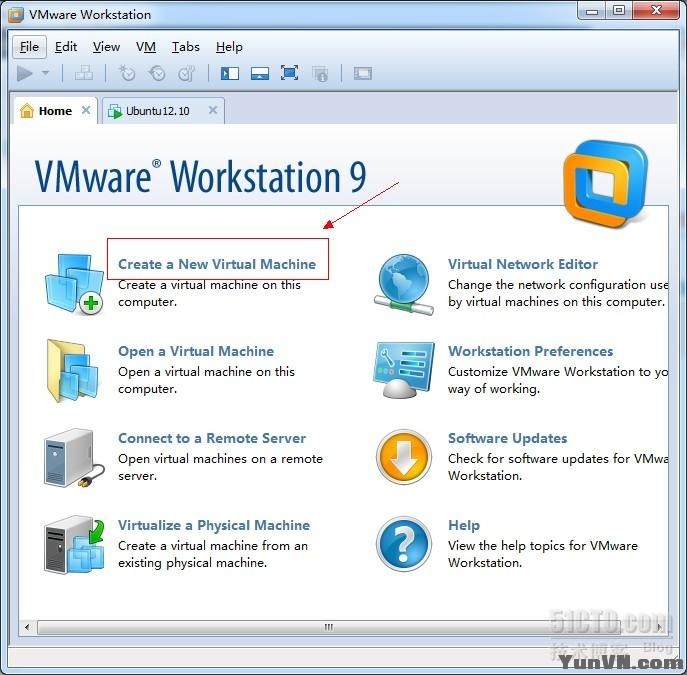
Task: Open the Tabs menu
Action: click(x=186, y=47)
